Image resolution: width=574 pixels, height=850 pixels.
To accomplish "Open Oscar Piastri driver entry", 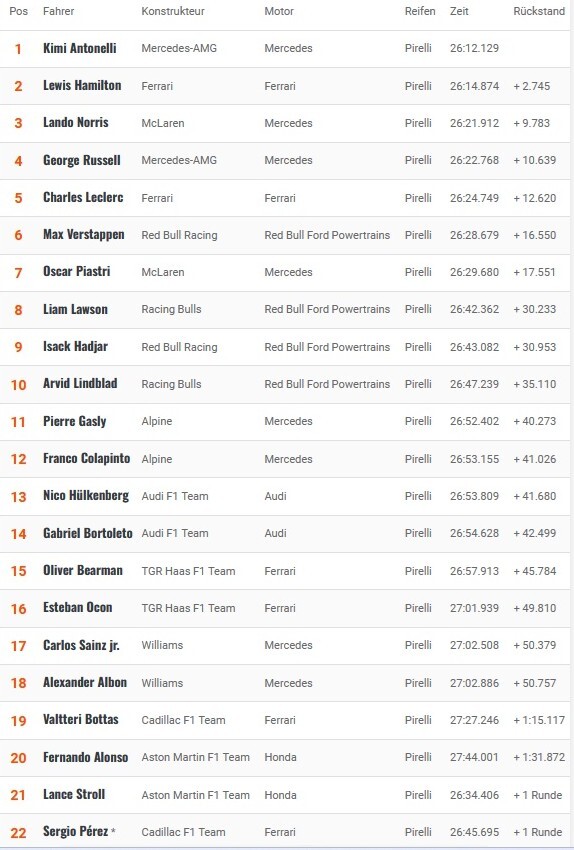I will [76, 272].
